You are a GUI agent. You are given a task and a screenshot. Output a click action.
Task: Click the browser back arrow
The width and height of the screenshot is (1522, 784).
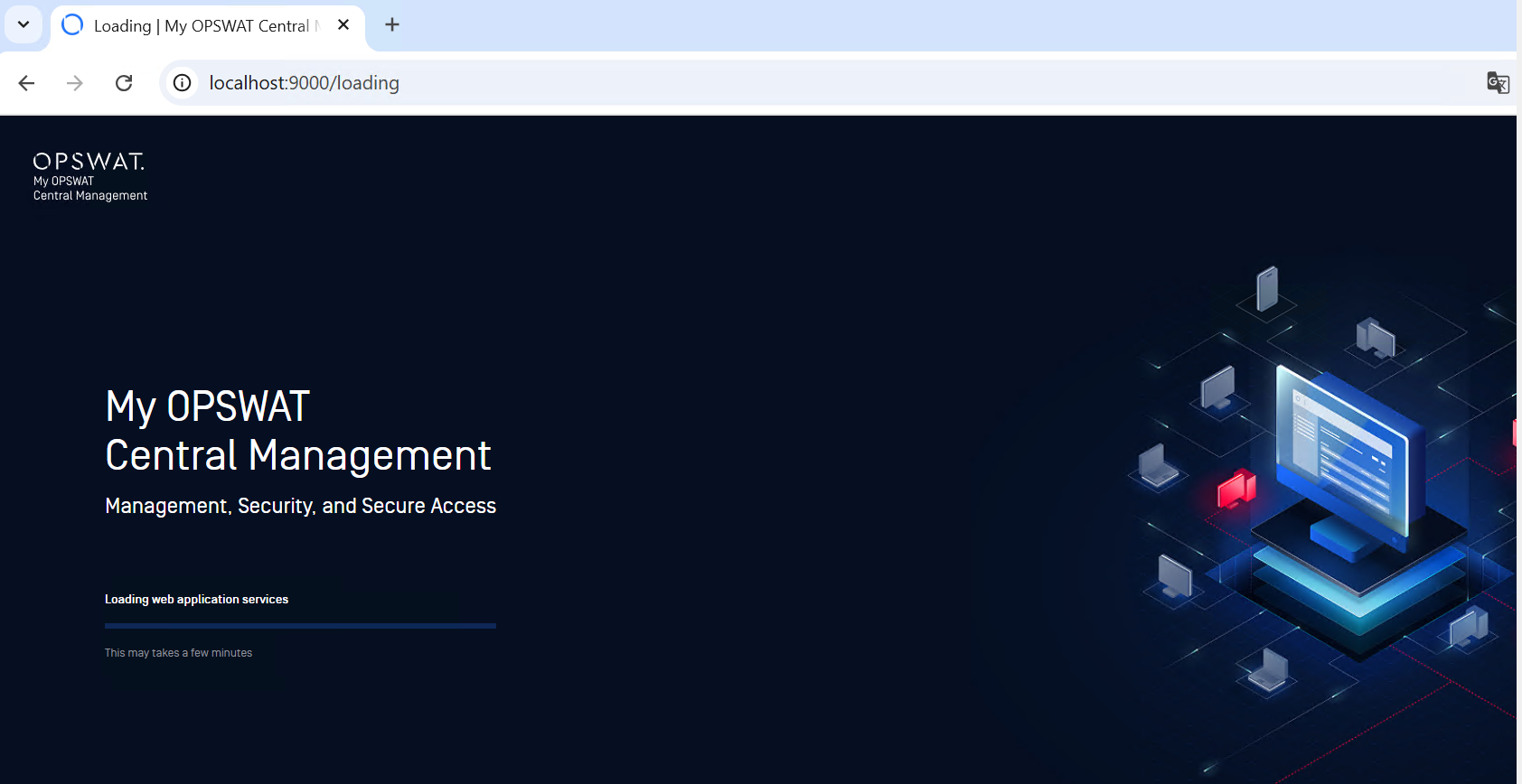click(26, 83)
